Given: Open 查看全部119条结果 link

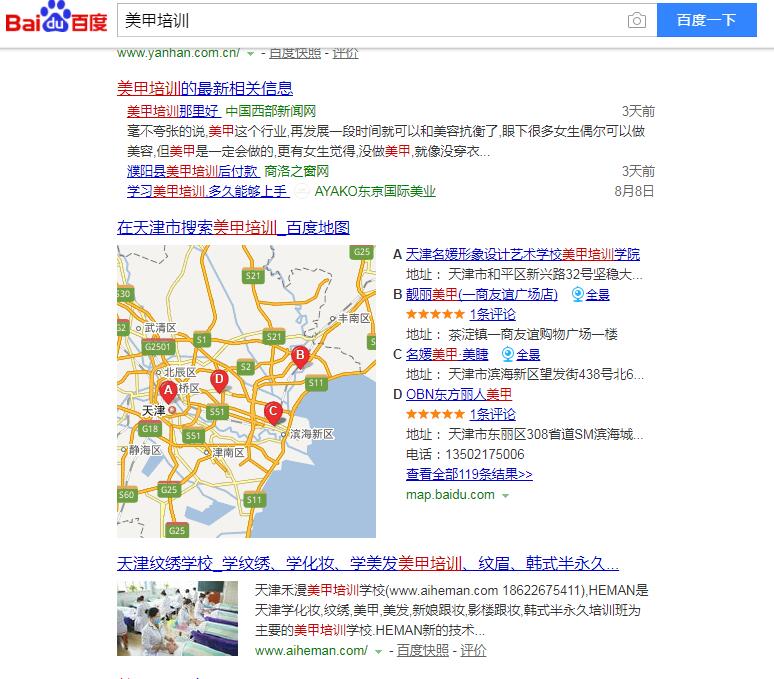Looking at the screenshot, I should point(469,474).
